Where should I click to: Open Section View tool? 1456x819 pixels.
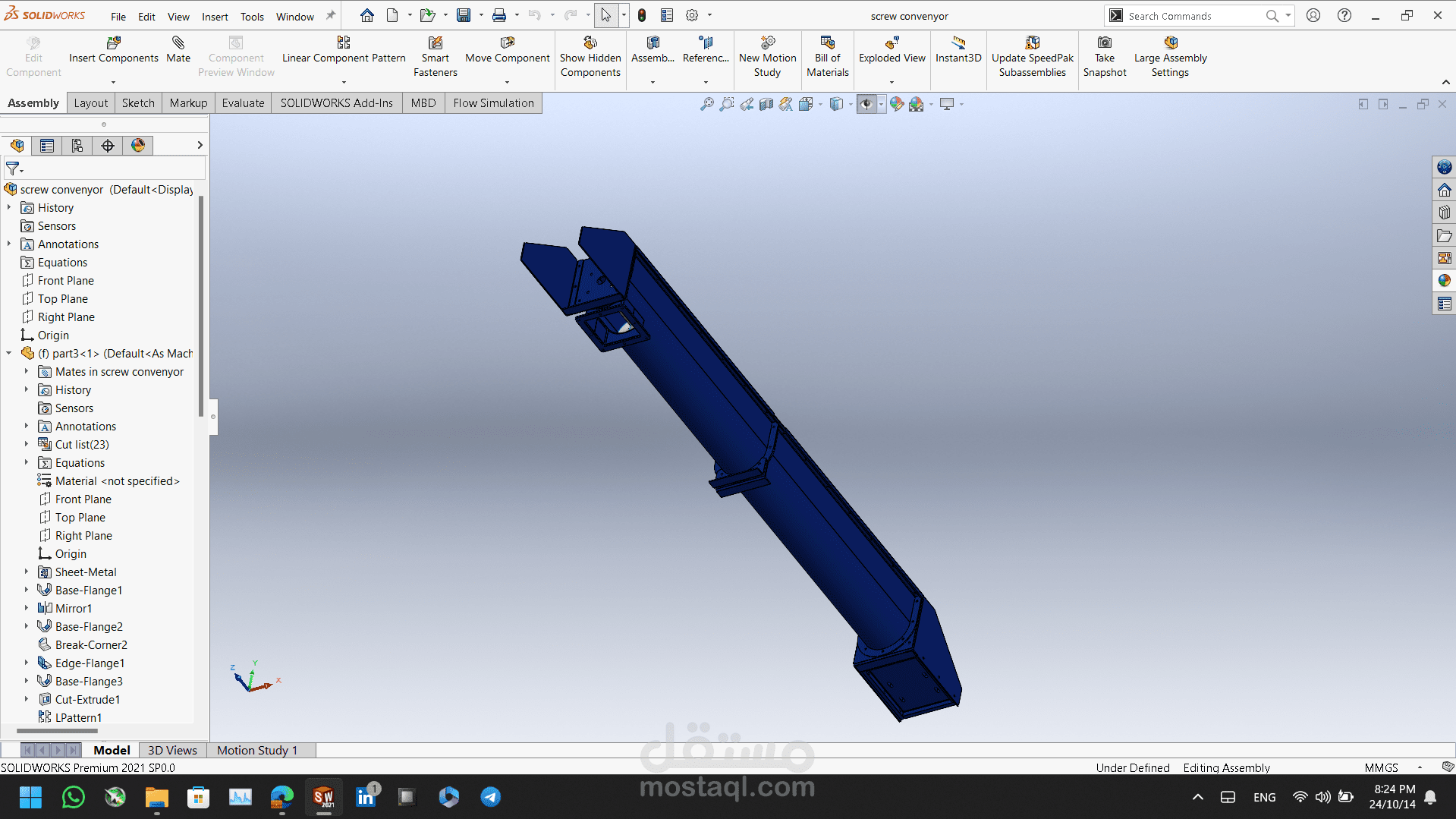(766, 104)
